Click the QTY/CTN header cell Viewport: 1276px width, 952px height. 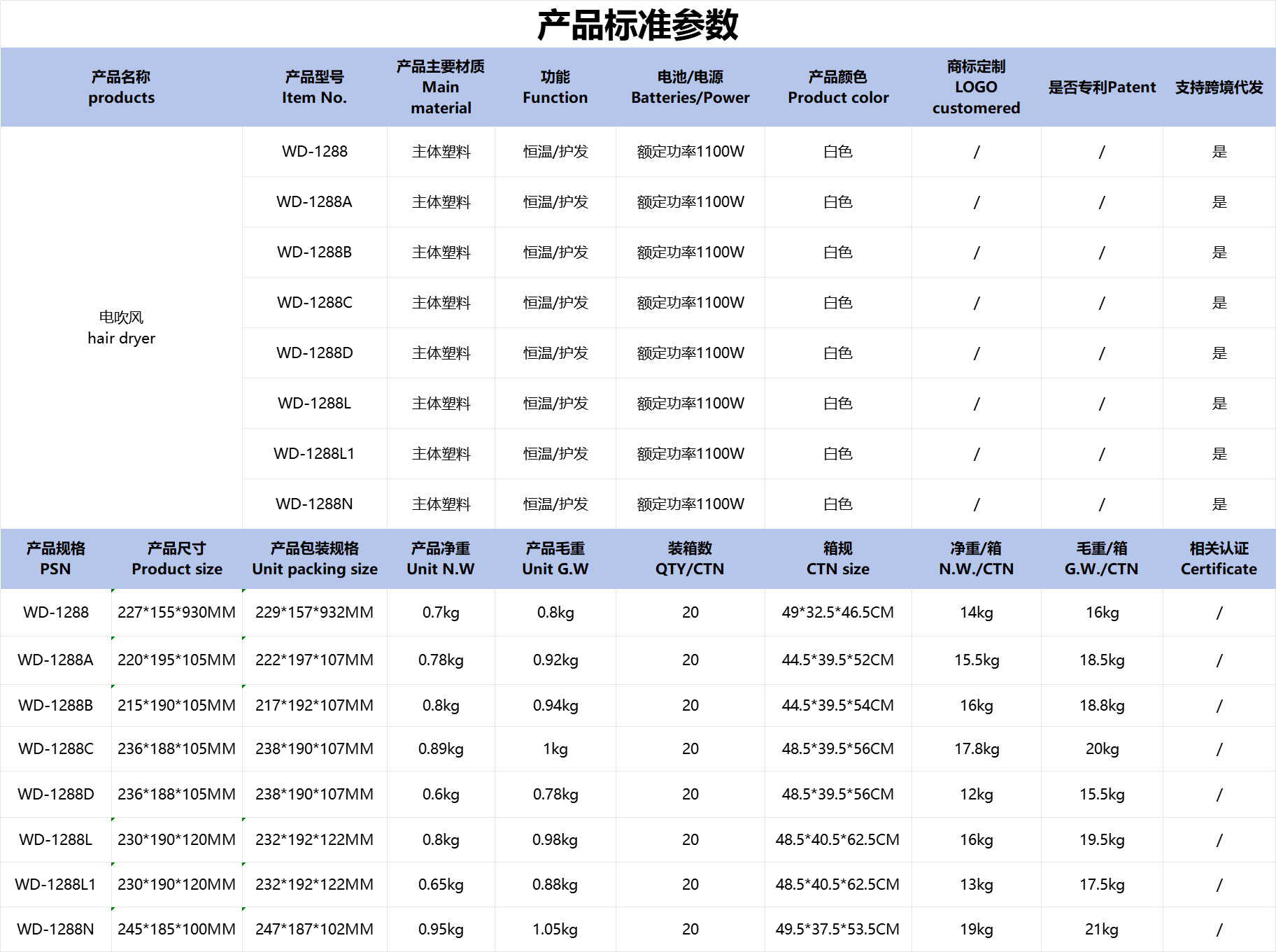(690, 559)
